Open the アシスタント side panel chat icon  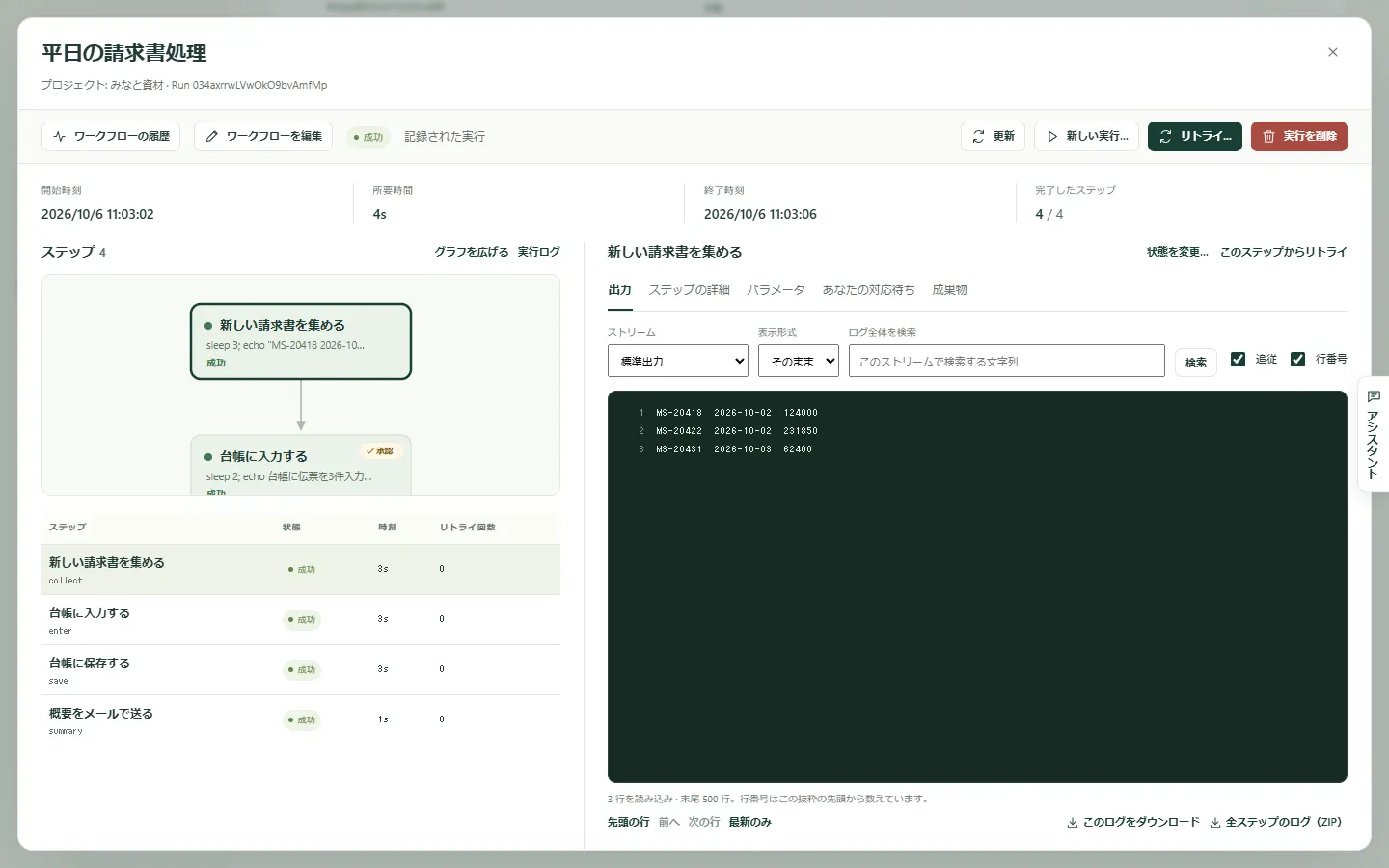pyautogui.click(x=1374, y=396)
